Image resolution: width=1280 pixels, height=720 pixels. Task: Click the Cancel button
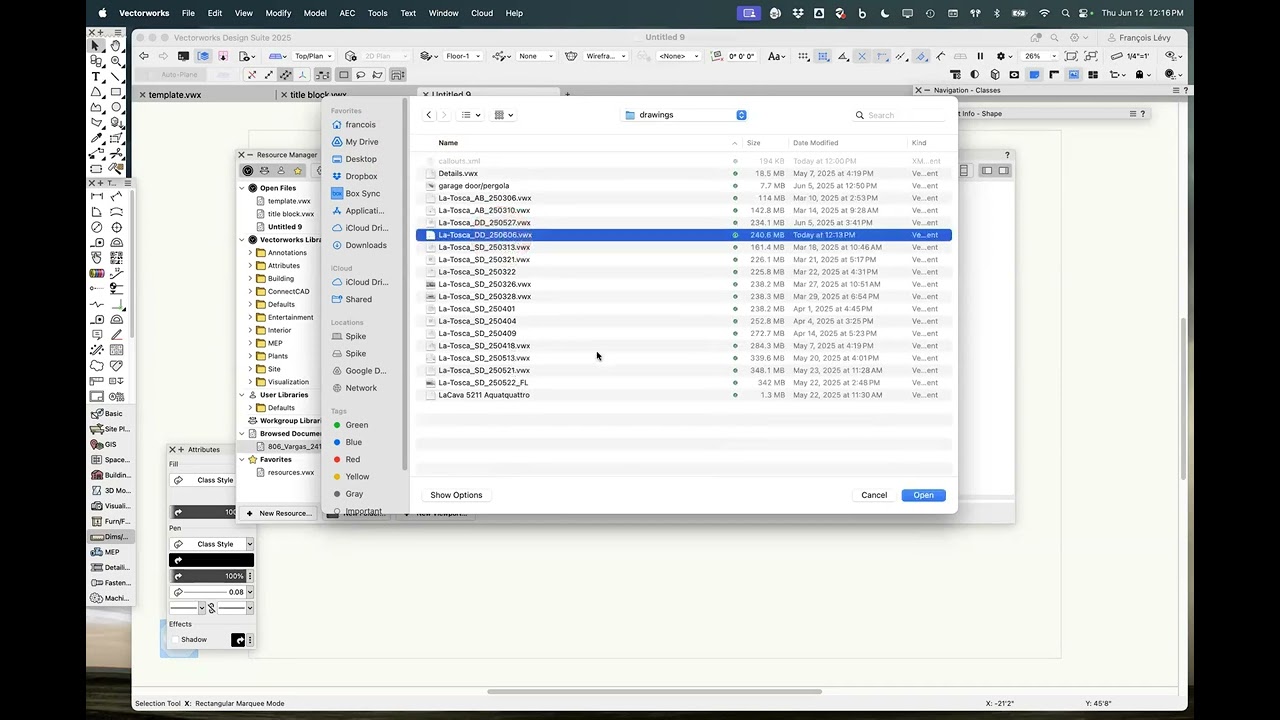(x=874, y=495)
